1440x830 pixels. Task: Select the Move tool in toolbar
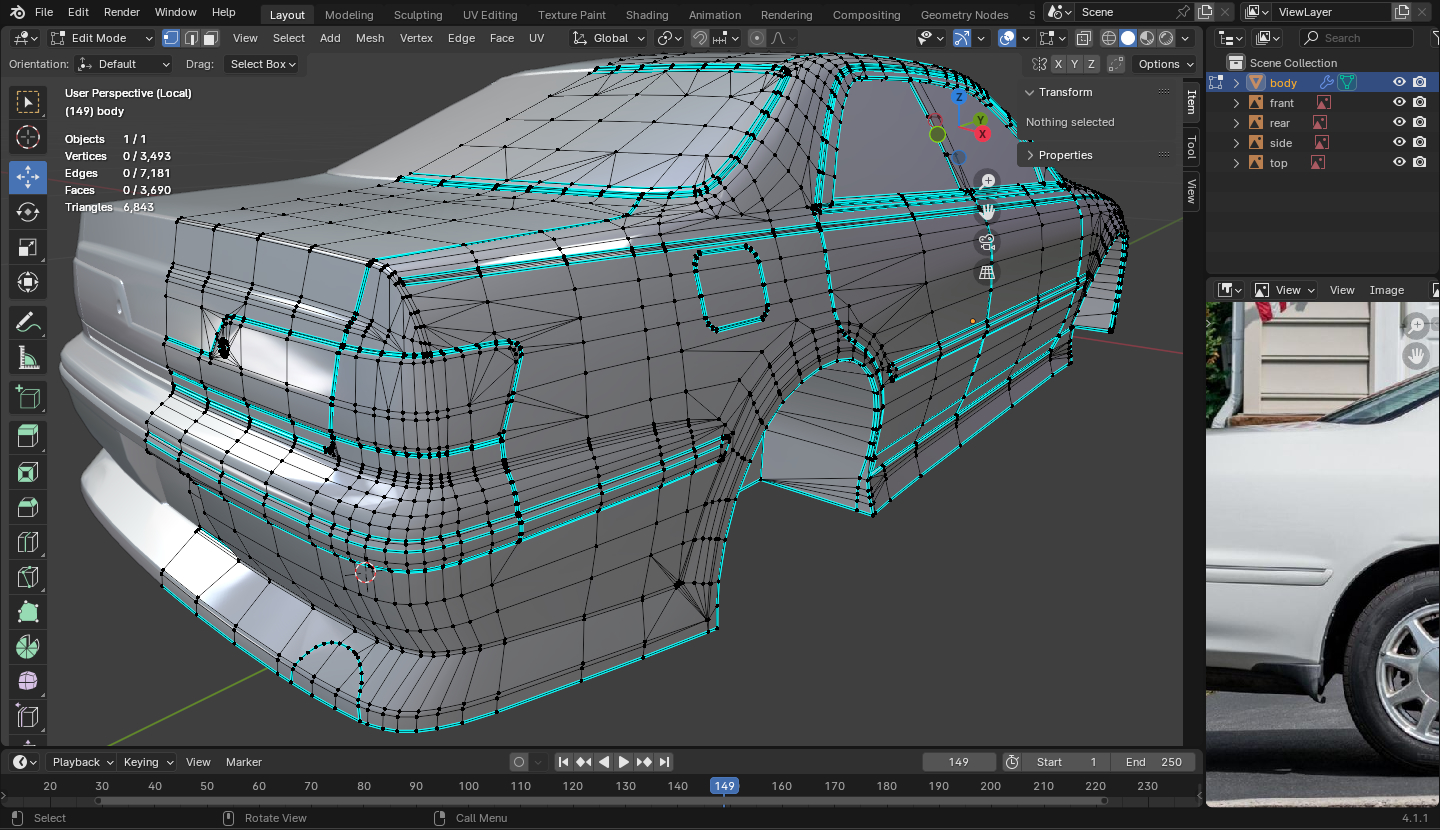[x=28, y=177]
